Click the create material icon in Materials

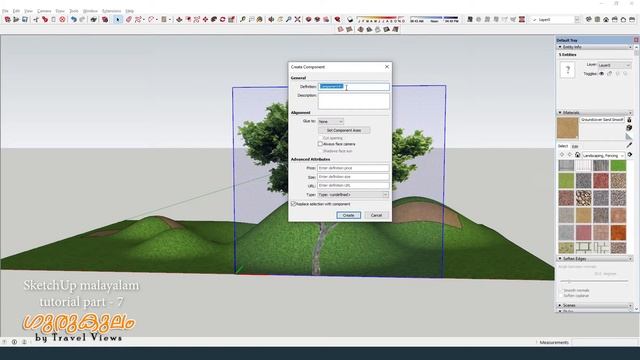click(x=629, y=128)
